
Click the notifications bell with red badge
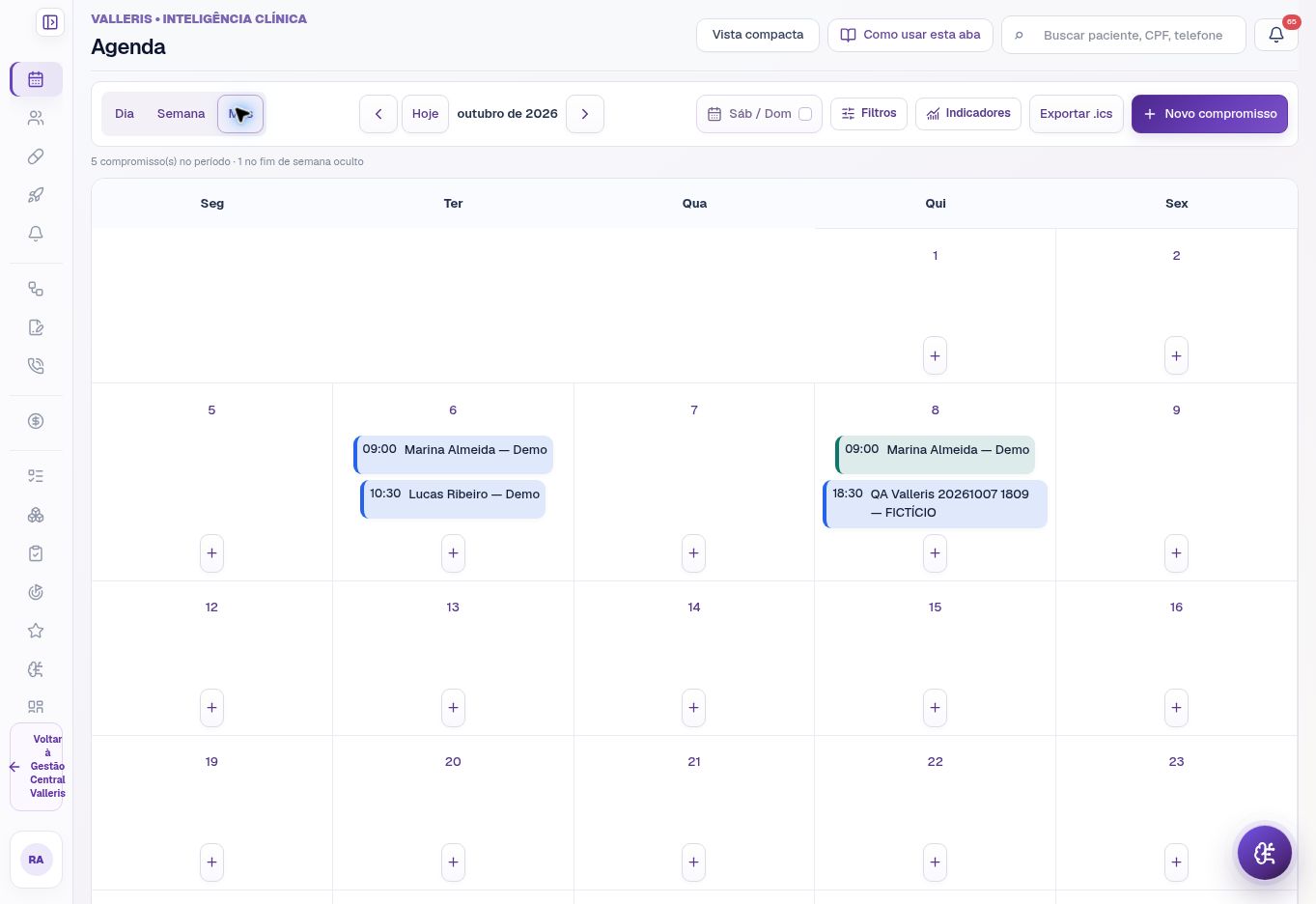[x=1276, y=35]
